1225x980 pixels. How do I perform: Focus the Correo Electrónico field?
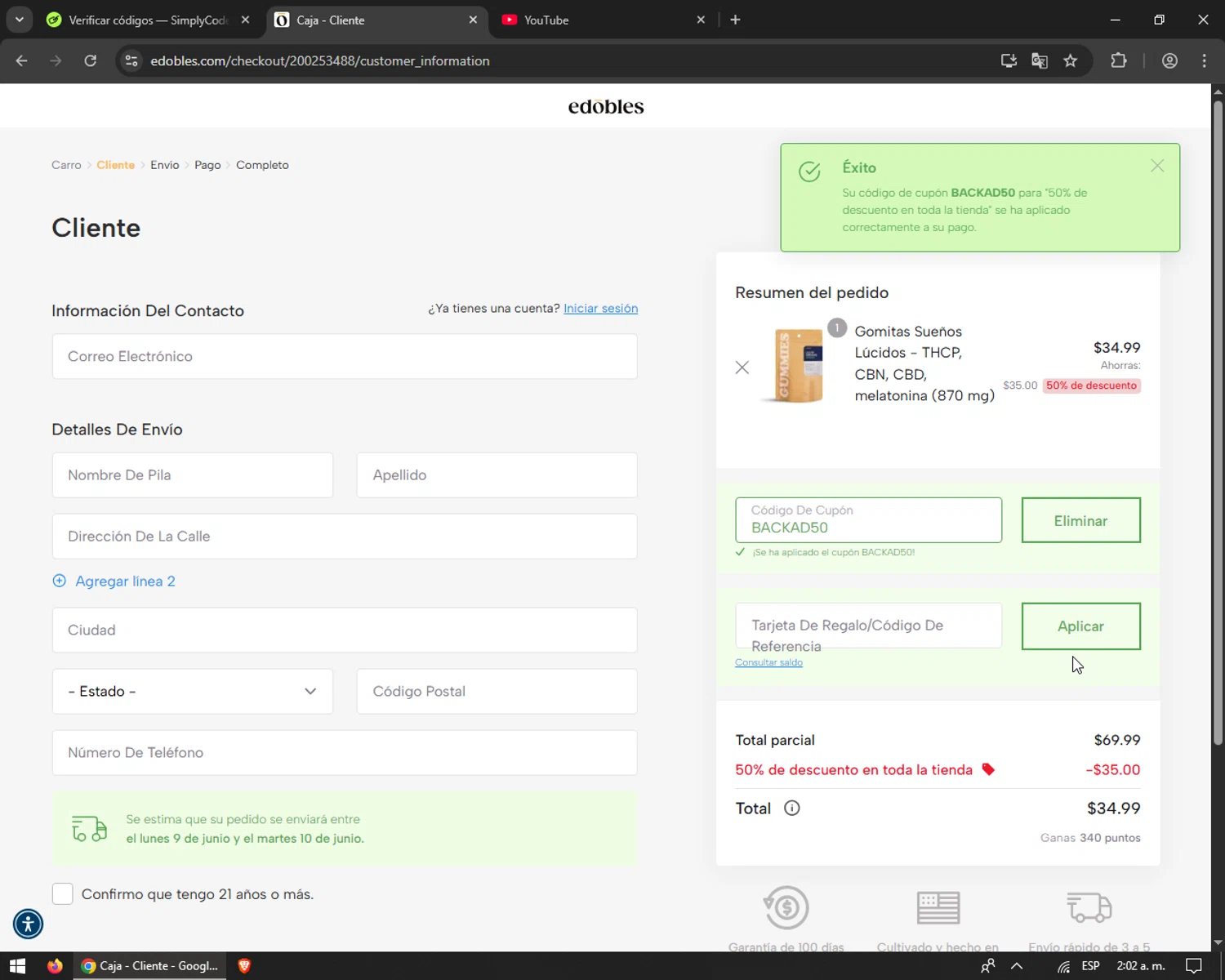(345, 356)
